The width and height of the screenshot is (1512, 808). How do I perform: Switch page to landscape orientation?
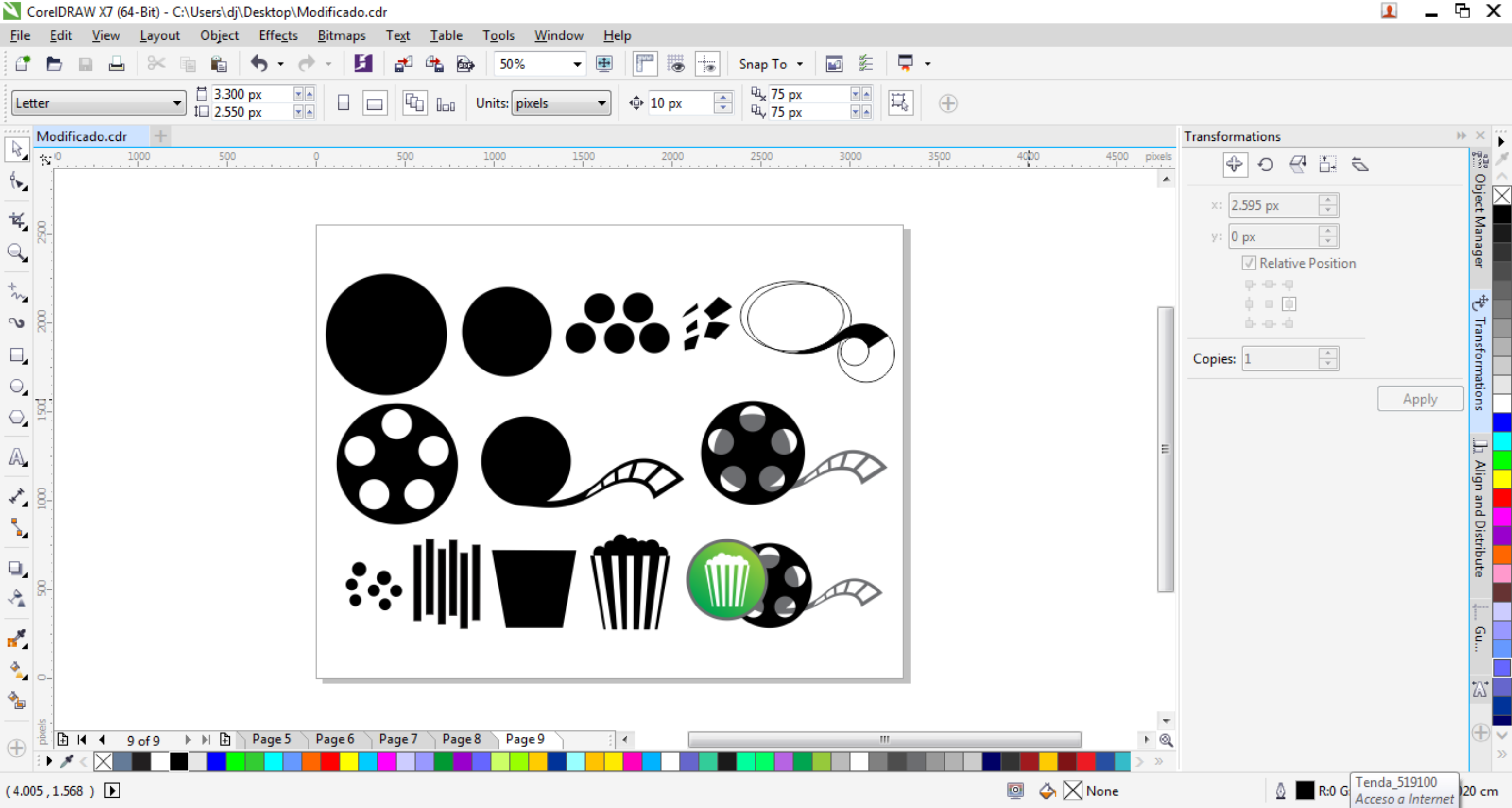[x=375, y=104]
